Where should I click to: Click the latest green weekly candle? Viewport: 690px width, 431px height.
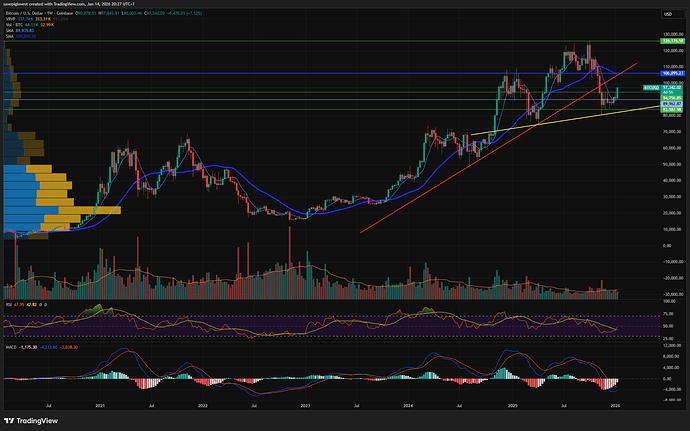(618, 92)
